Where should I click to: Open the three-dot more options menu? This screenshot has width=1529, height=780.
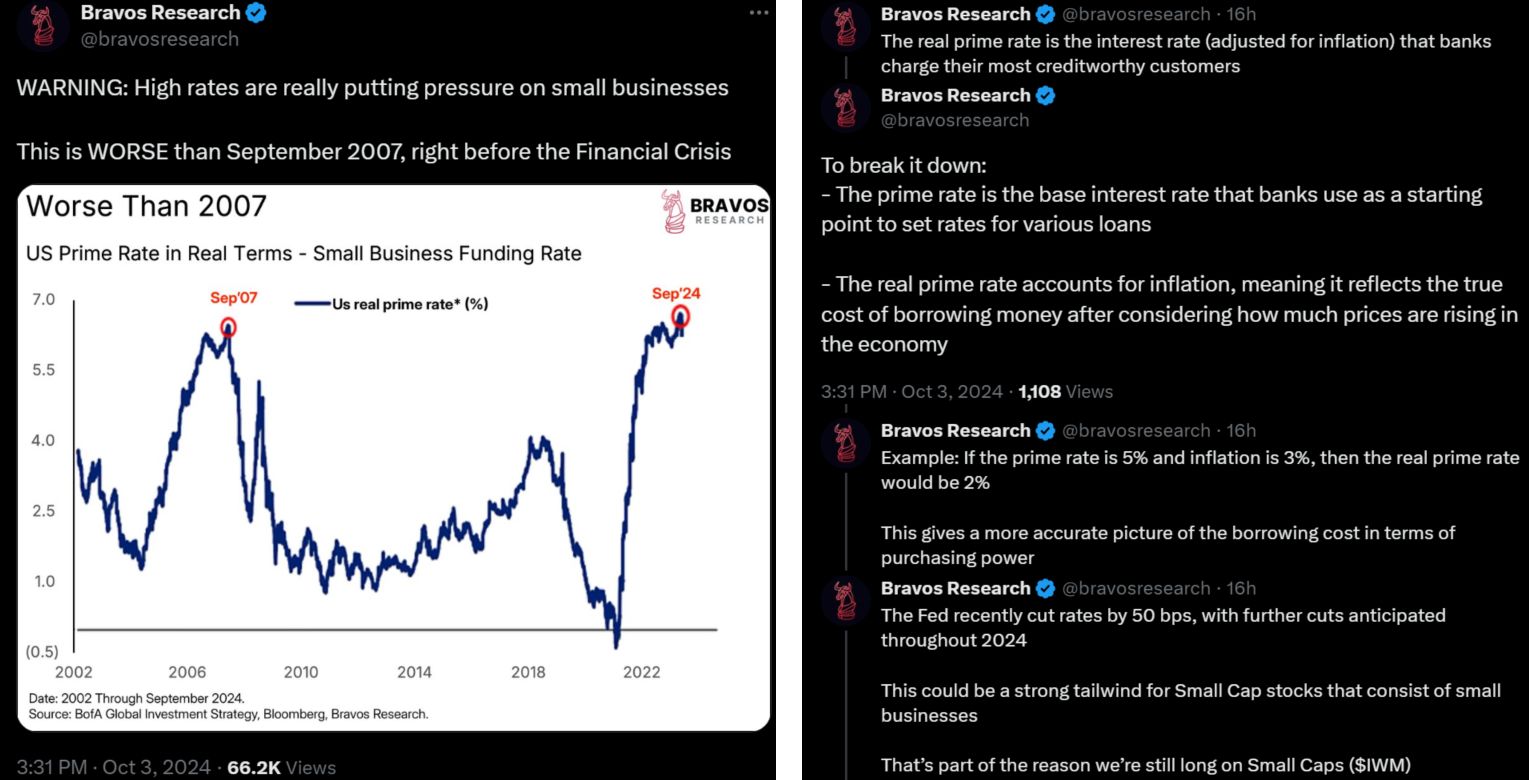click(x=759, y=12)
